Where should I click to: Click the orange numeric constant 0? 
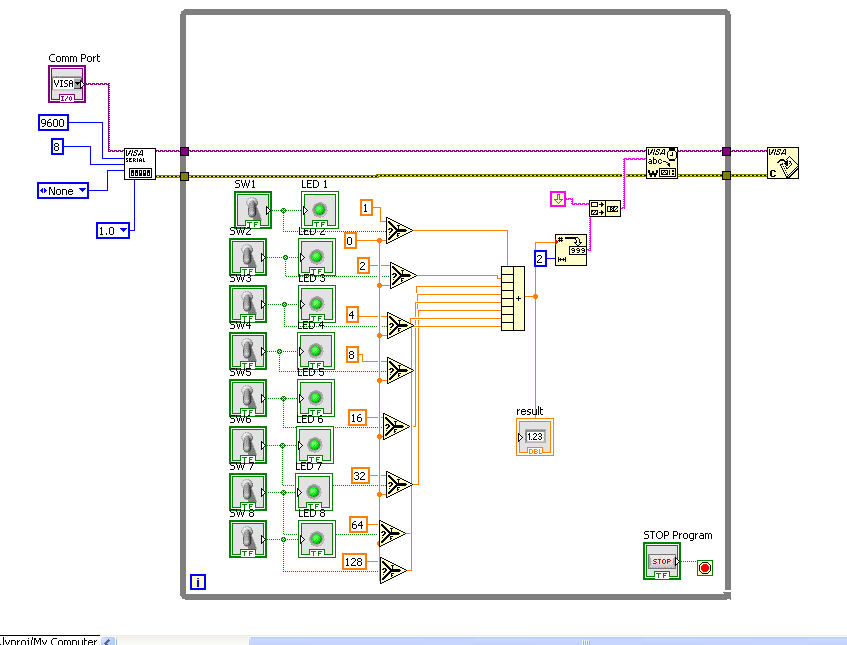click(350, 240)
